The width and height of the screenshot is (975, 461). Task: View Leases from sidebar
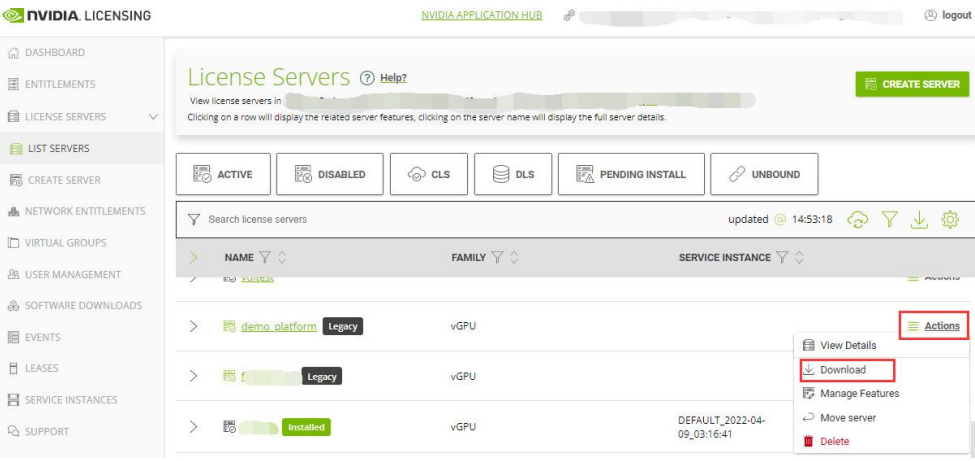pyautogui.click(x=33, y=368)
